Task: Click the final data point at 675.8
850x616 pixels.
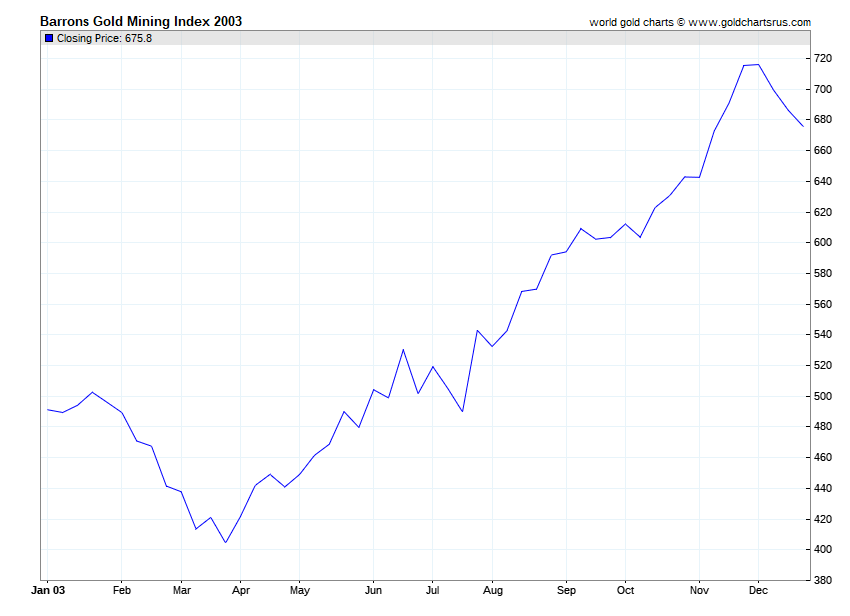Action: (x=803, y=126)
